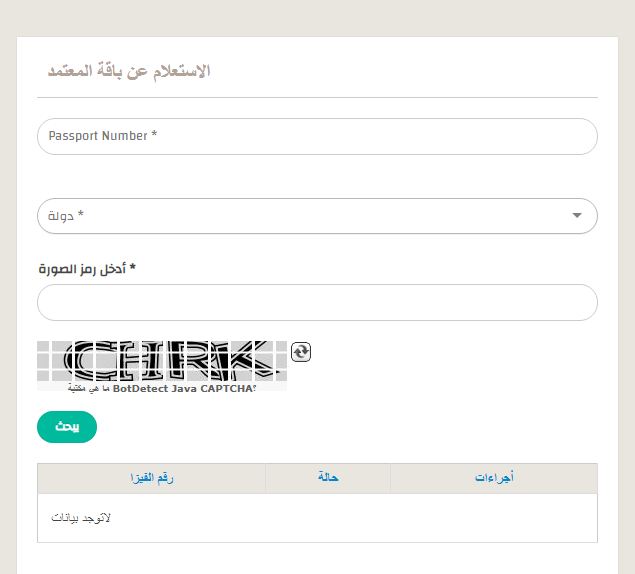Click the الاستعلام عن باقة المعتمد heading
The image size is (635, 574).
click(x=129, y=72)
